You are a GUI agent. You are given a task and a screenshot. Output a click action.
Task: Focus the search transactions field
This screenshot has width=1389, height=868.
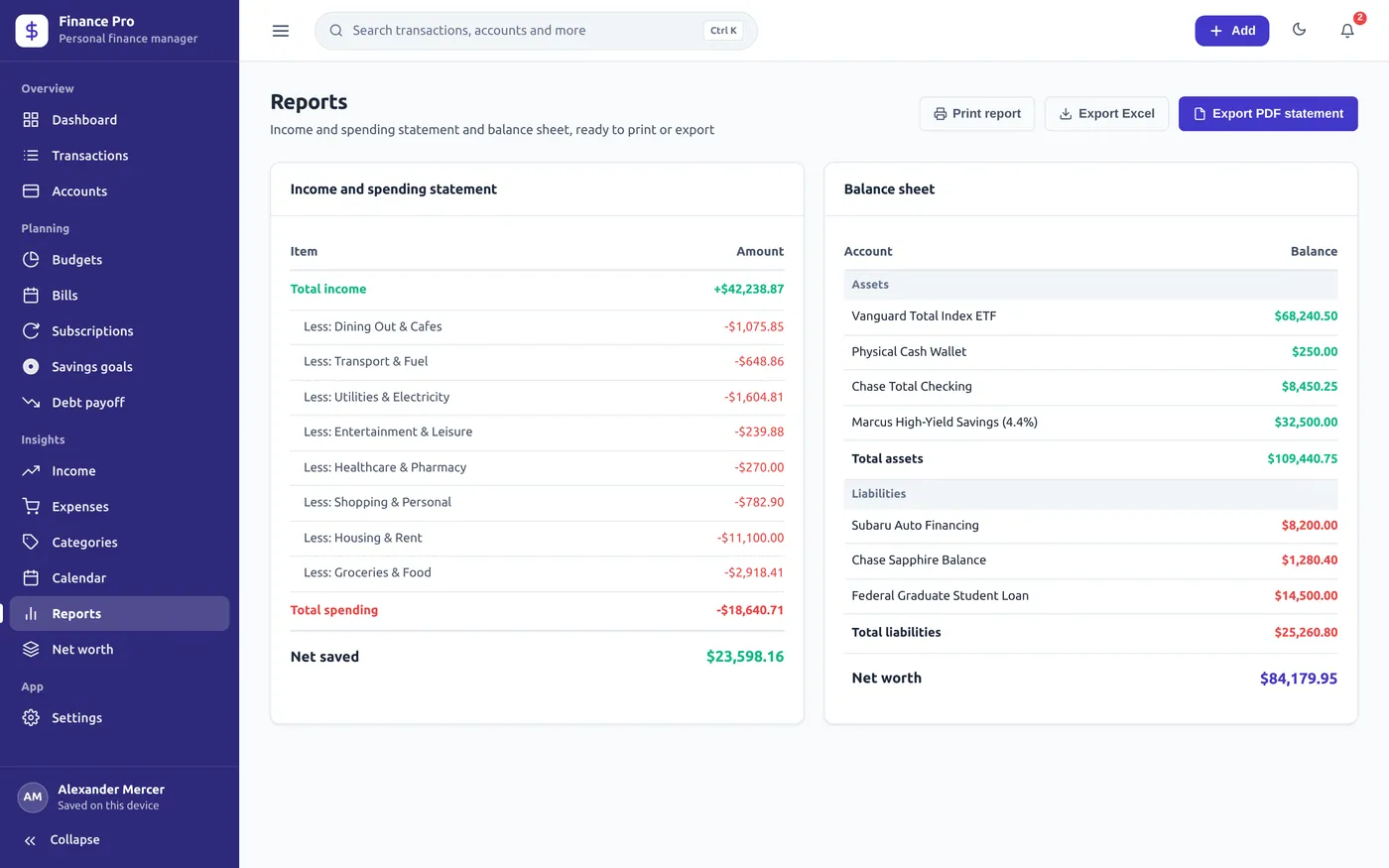(536, 31)
